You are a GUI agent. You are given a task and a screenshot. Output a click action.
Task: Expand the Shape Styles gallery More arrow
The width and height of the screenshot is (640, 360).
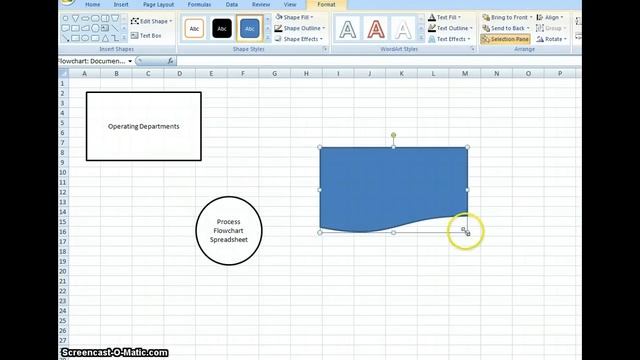coord(268,38)
